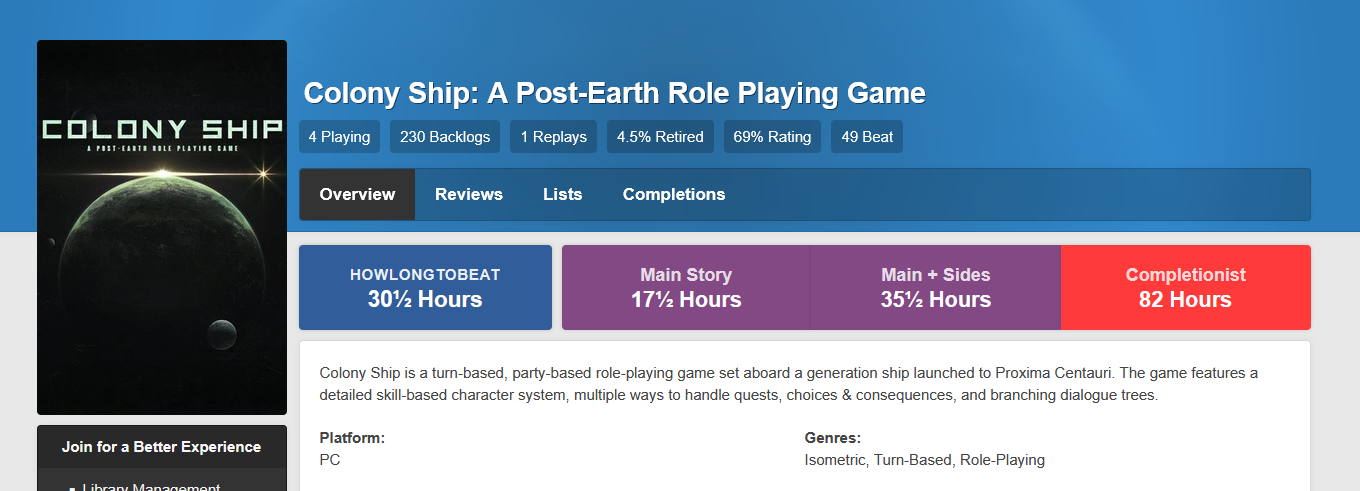This screenshot has width=1360, height=491.
Task: Click the Isometric, Turn-Based, Role-Playing genres text
Action: [x=925, y=460]
